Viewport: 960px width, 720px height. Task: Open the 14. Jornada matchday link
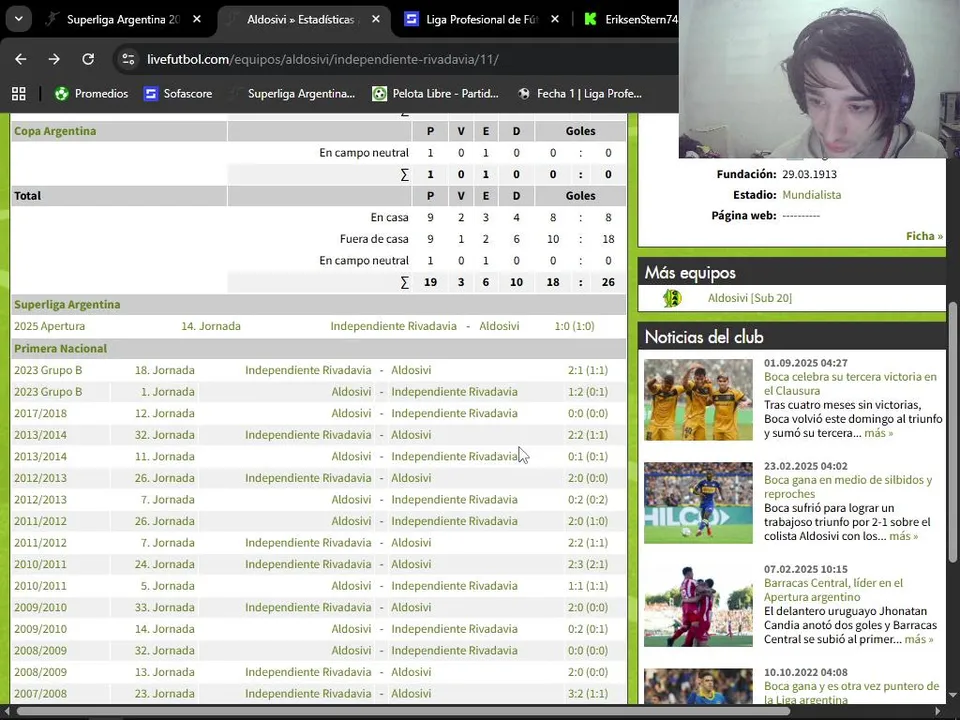[x=211, y=326]
